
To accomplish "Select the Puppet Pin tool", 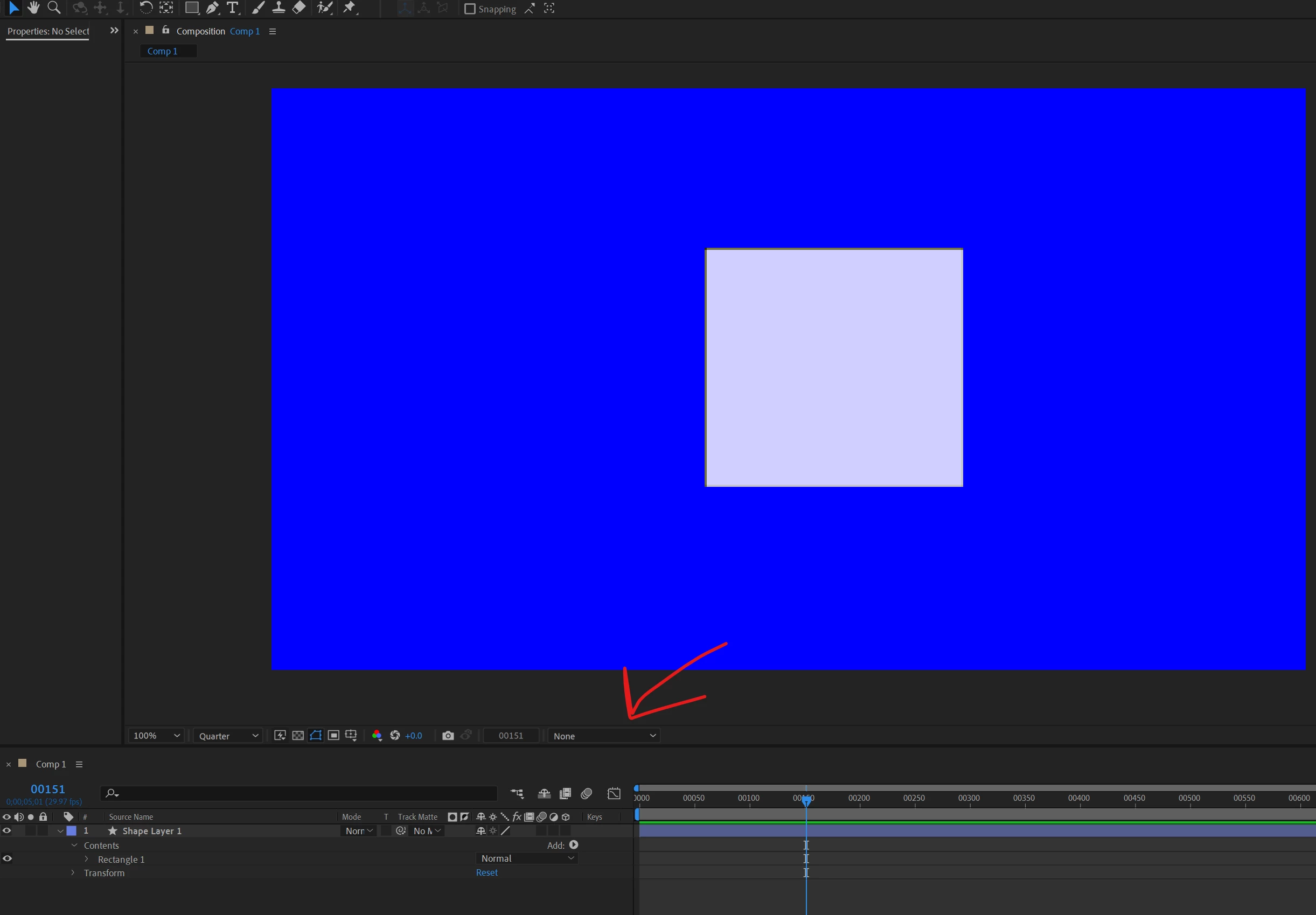I will (349, 8).
